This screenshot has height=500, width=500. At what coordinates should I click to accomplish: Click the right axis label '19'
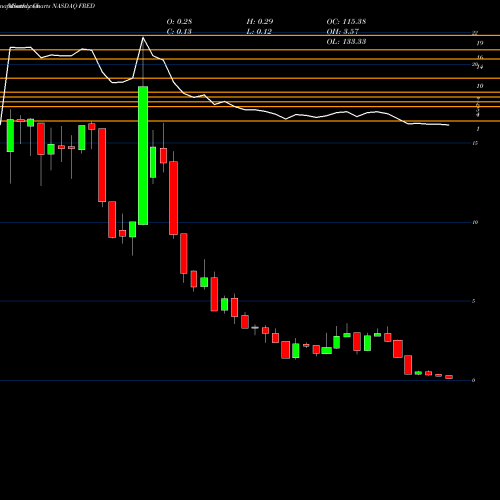coord(480,43)
